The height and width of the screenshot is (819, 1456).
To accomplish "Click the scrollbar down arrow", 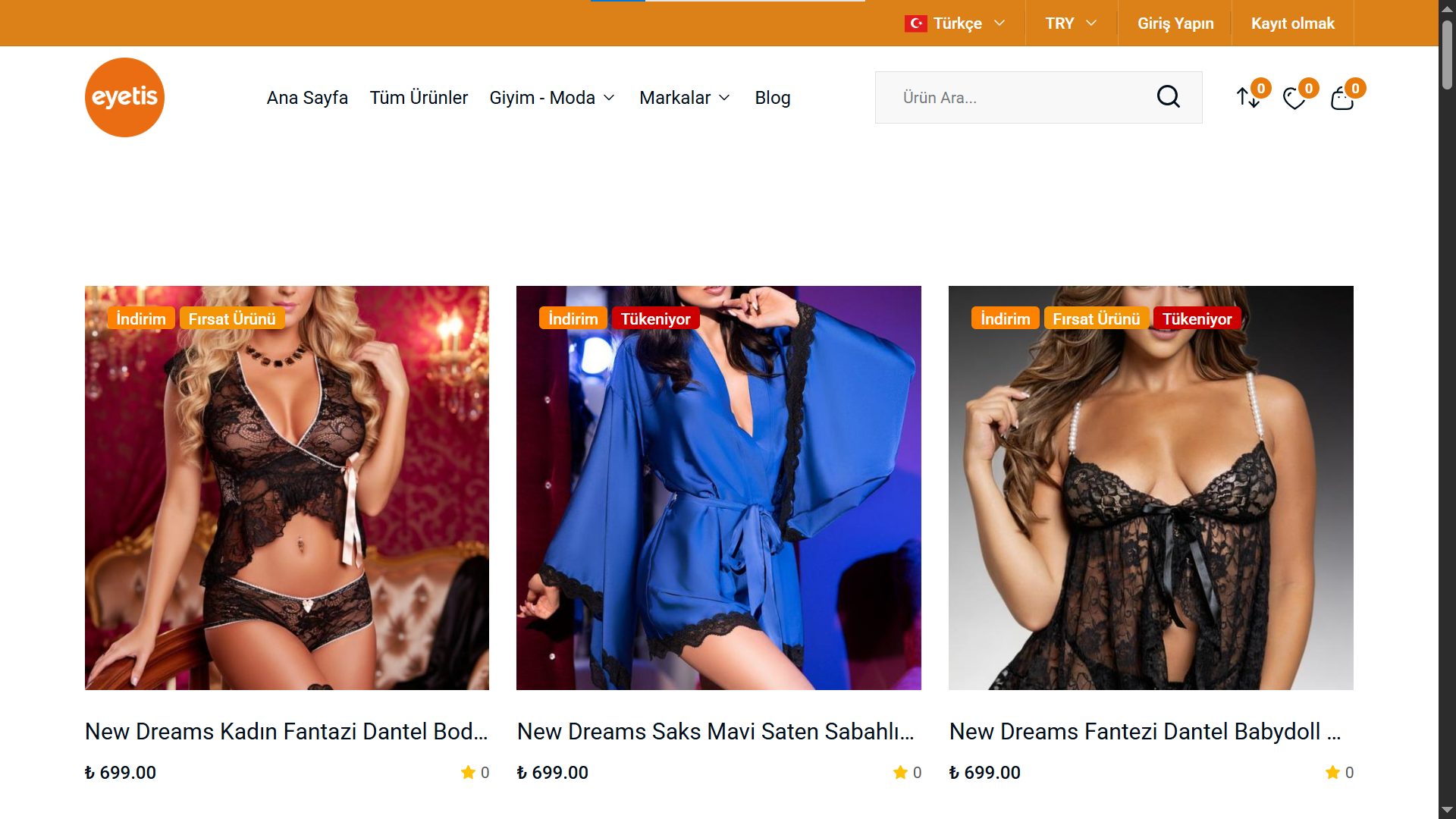I will click(1447, 810).
